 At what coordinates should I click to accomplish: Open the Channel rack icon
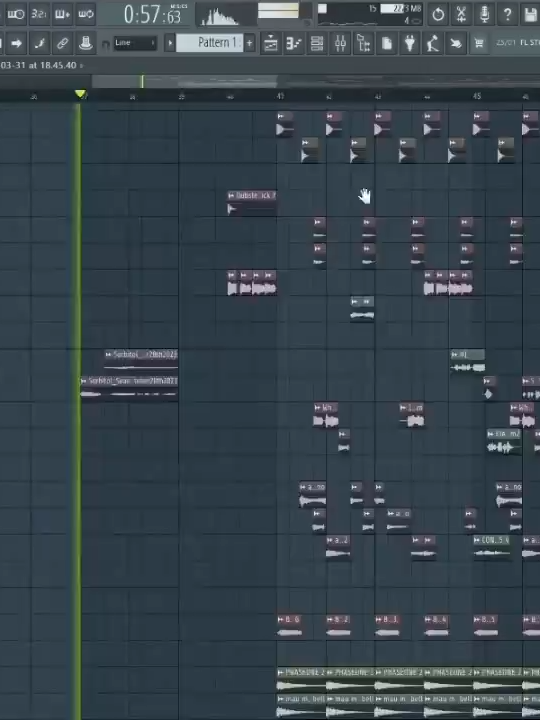pos(317,43)
